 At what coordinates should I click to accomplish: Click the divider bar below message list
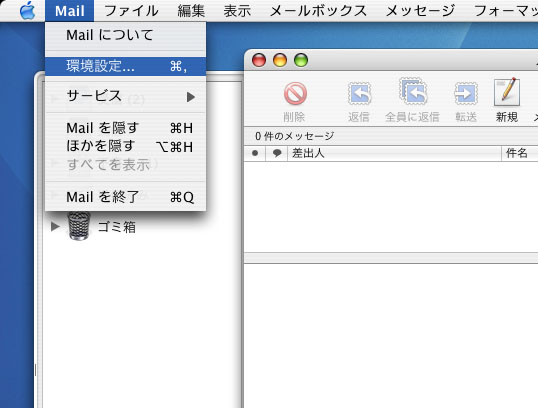(391, 258)
